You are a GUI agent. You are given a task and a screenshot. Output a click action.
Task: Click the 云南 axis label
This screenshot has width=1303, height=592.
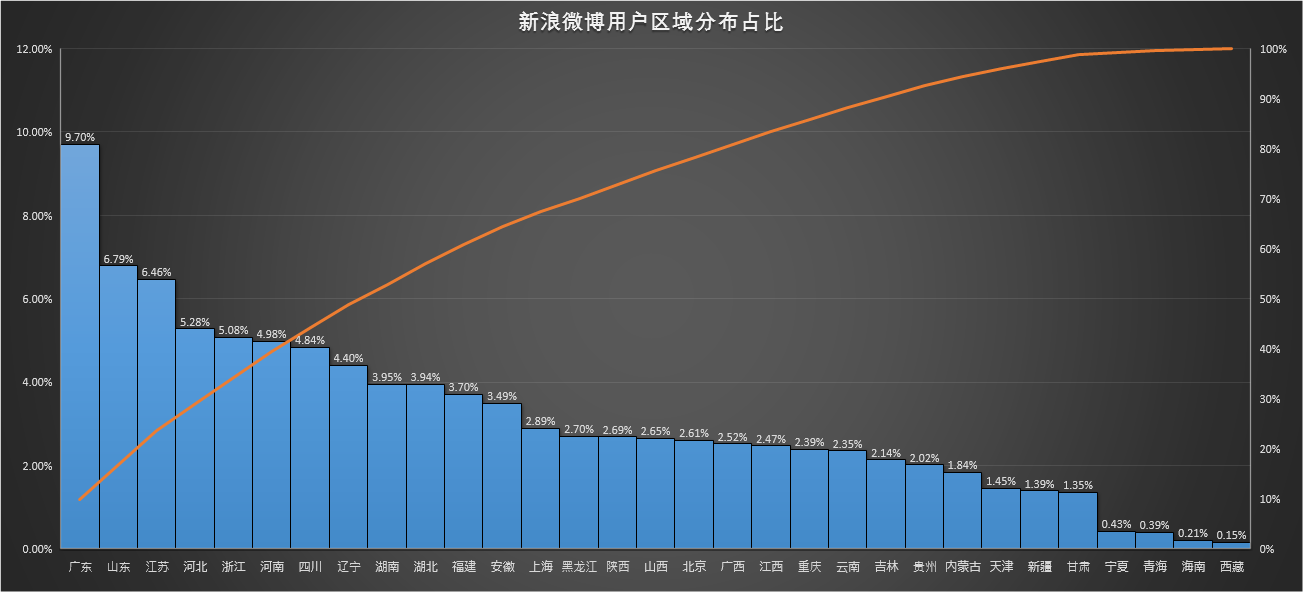pyautogui.click(x=848, y=567)
